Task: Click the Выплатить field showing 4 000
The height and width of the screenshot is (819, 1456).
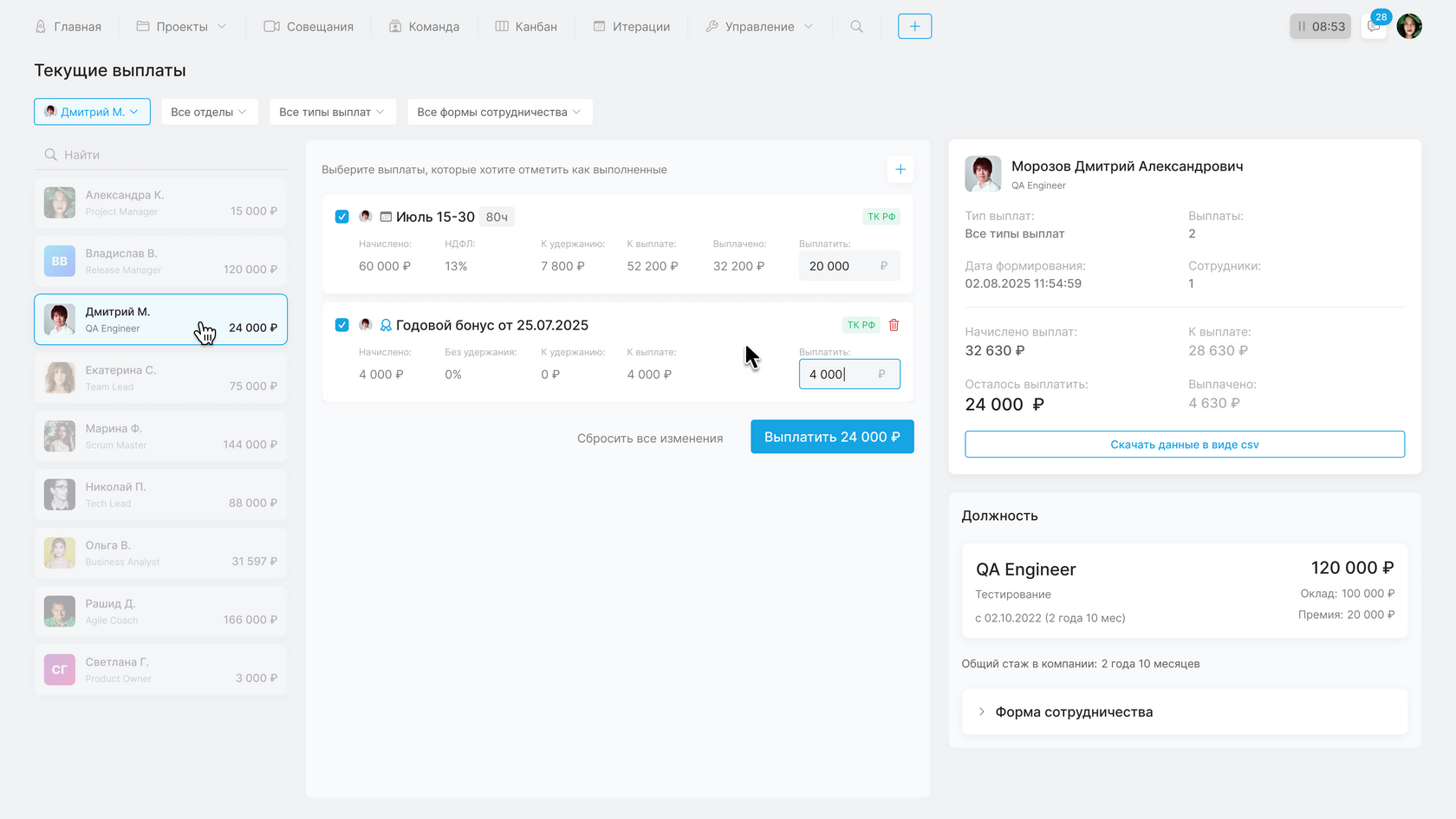Action: (849, 374)
